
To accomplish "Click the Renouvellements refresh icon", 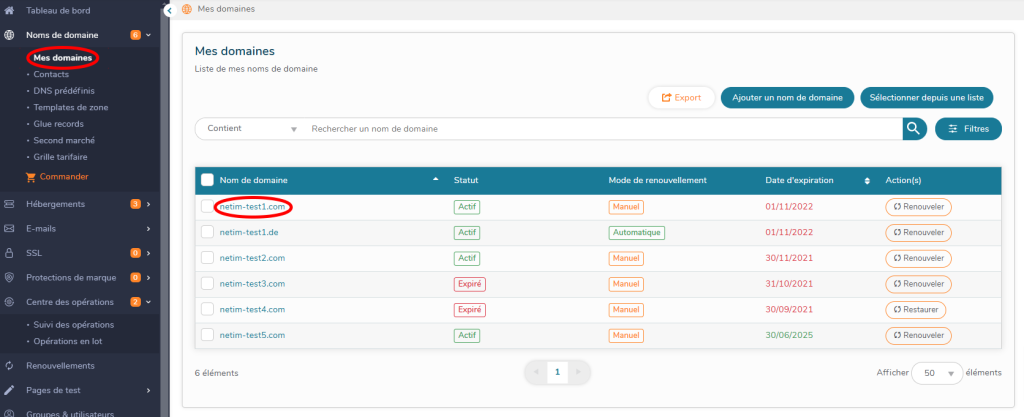I will [9, 366].
